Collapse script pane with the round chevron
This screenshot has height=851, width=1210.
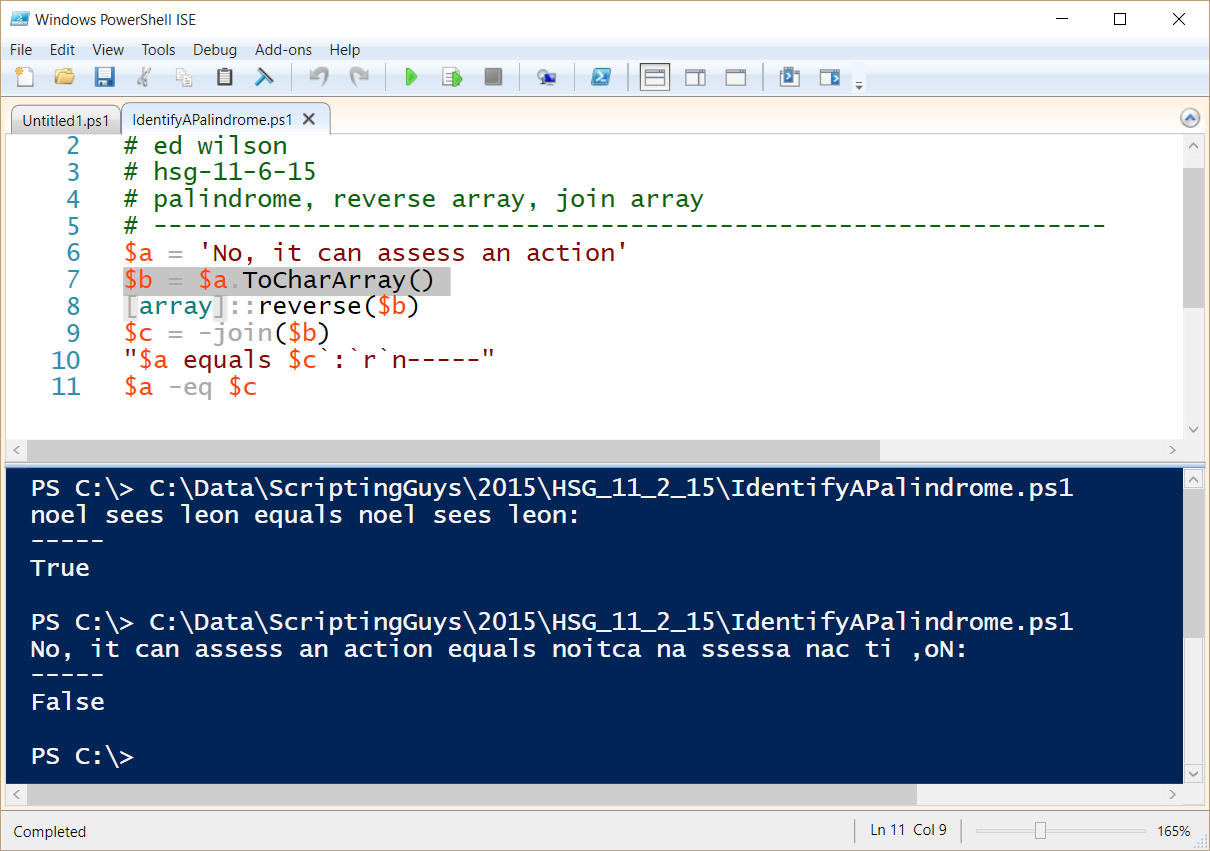1190,118
